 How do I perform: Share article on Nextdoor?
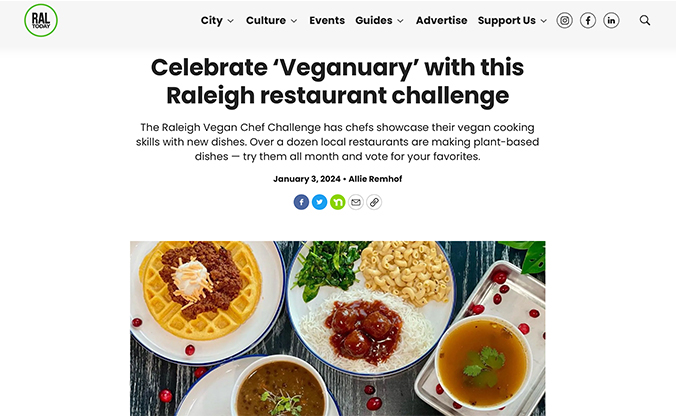point(338,202)
